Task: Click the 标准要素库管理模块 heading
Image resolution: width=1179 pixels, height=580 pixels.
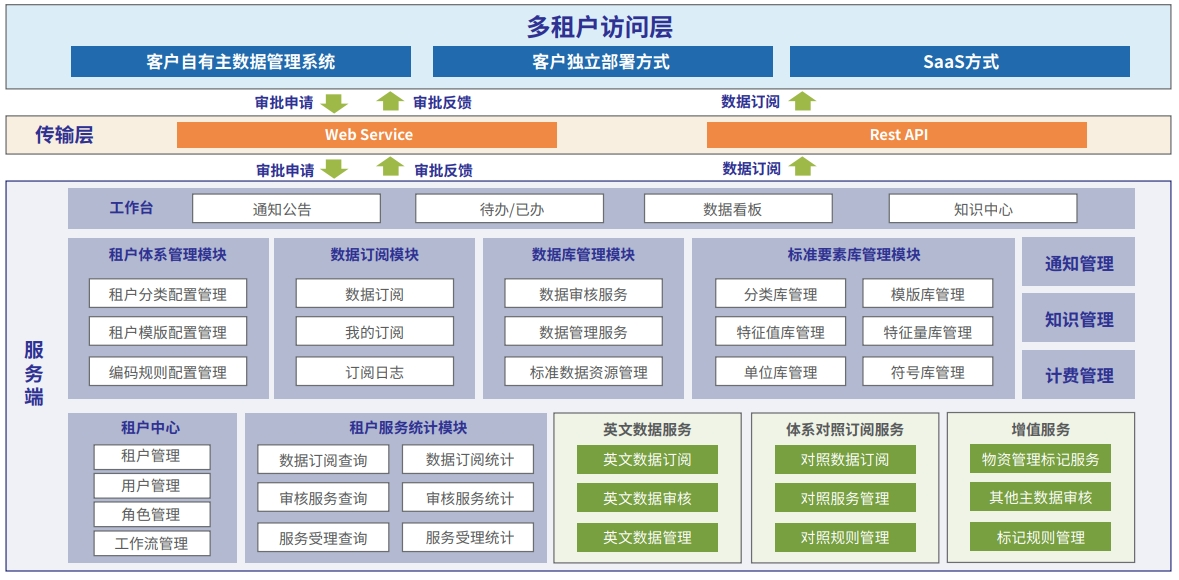Action: [853, 255]
